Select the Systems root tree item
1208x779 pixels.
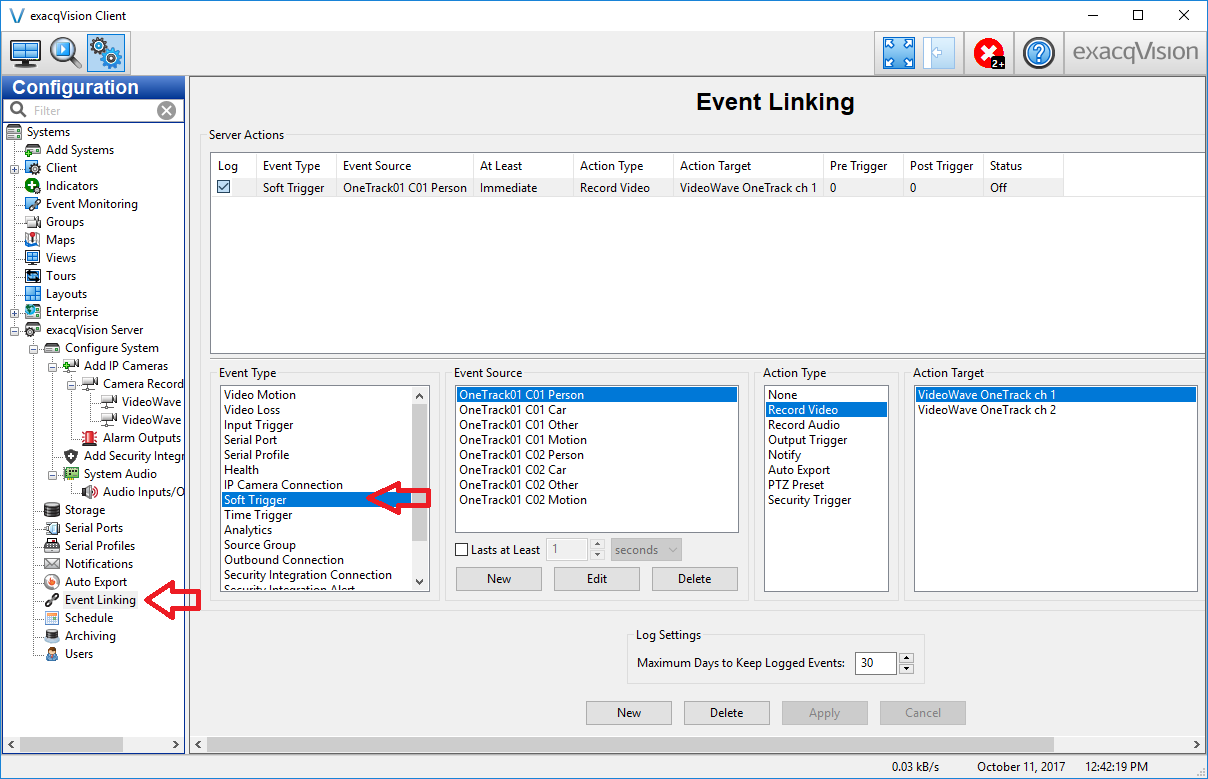point(48,132)
